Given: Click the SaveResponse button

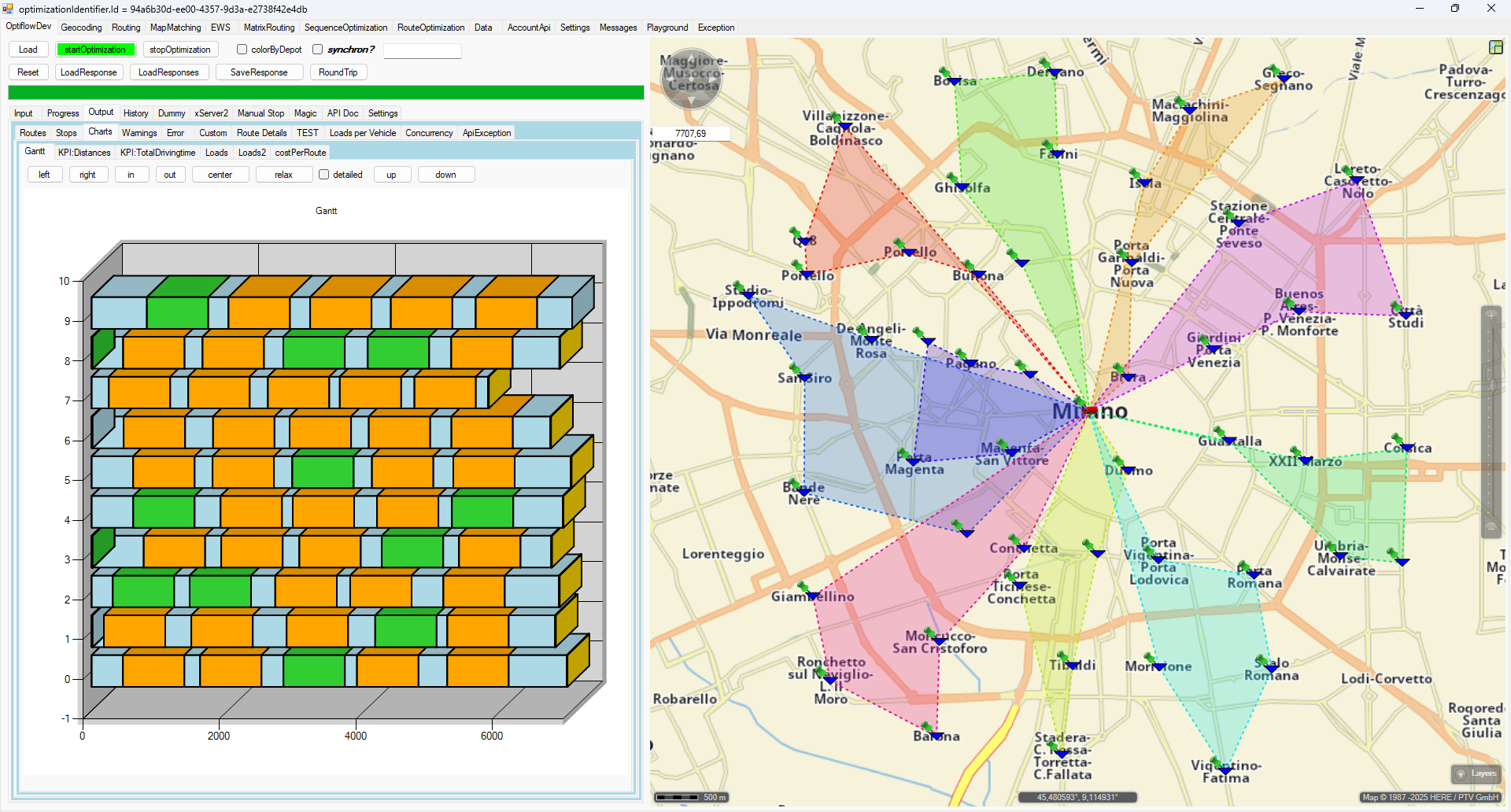Looking at the screenshot, I should click(x=259, y=72).
